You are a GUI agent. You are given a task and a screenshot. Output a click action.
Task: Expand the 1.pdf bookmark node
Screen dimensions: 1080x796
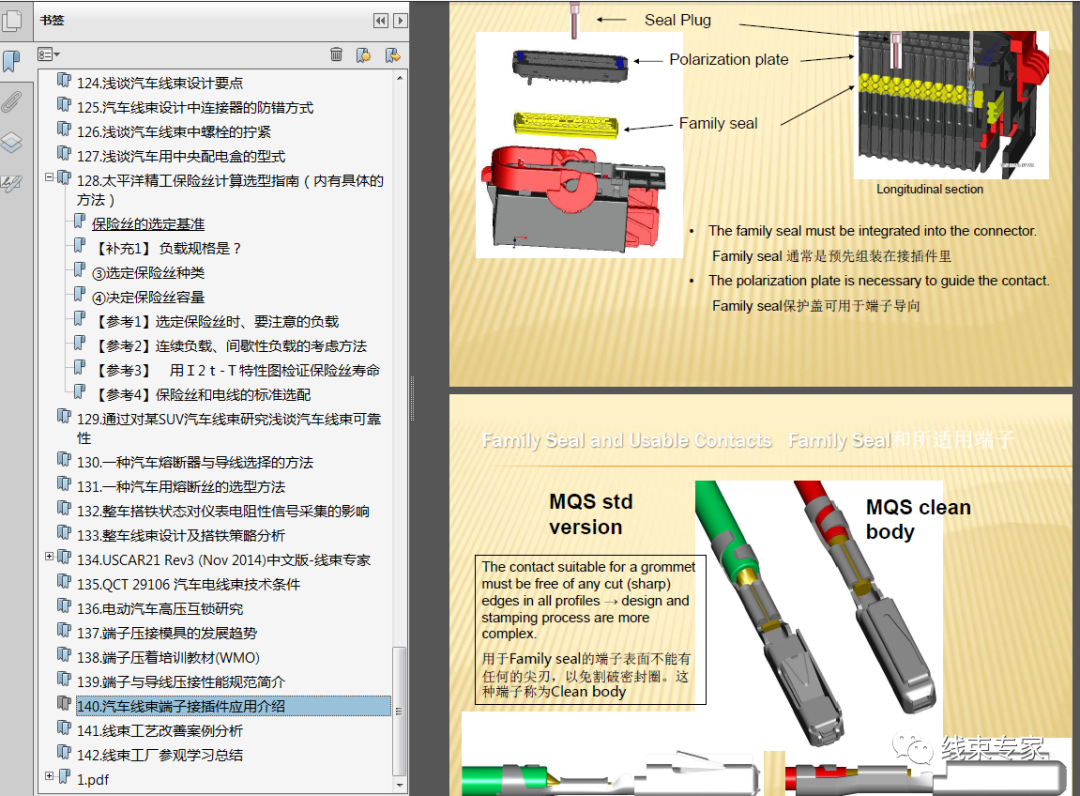[49, 774]
